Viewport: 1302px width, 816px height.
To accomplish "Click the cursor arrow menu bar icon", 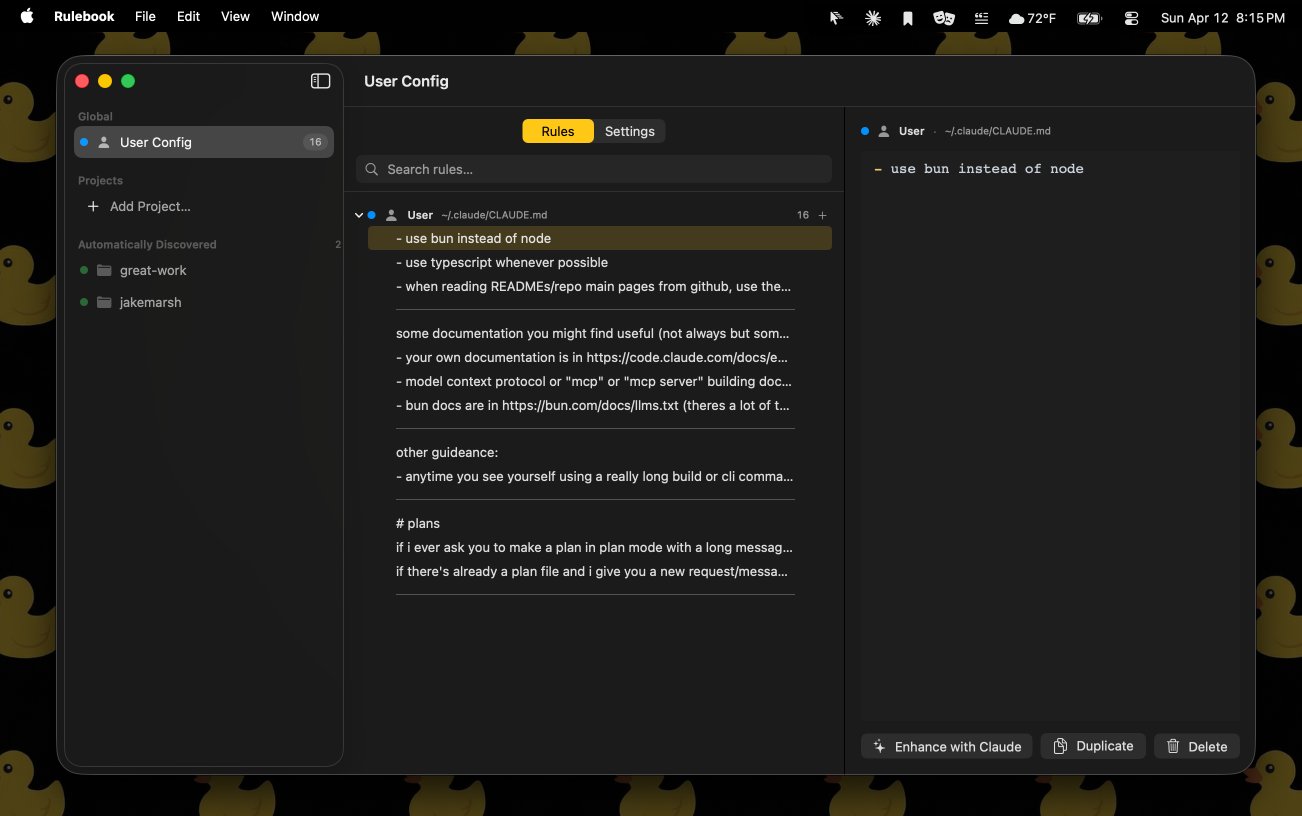I will (836, 18).
